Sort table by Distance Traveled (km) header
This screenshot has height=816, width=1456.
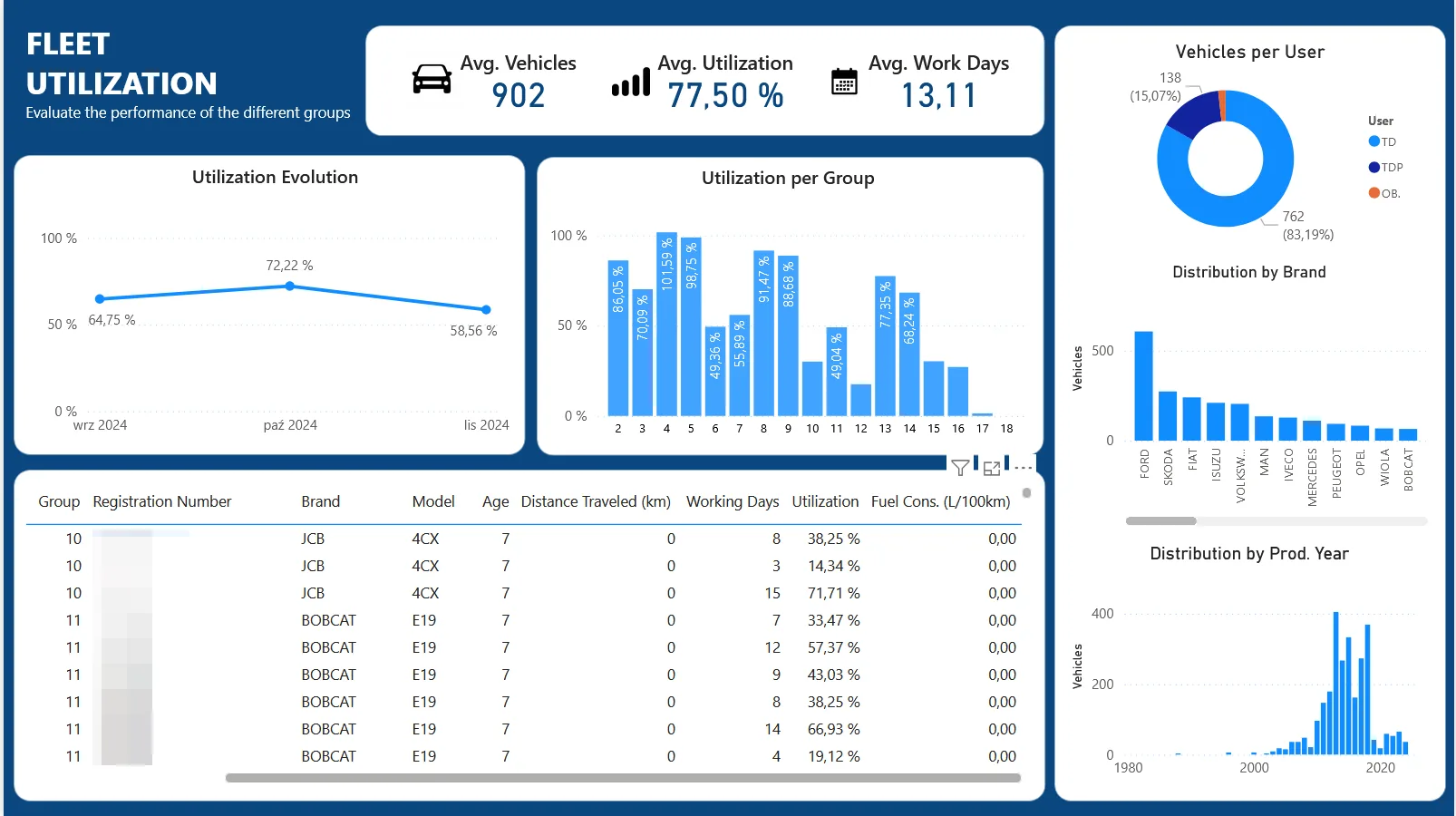[x=596, y=501]
